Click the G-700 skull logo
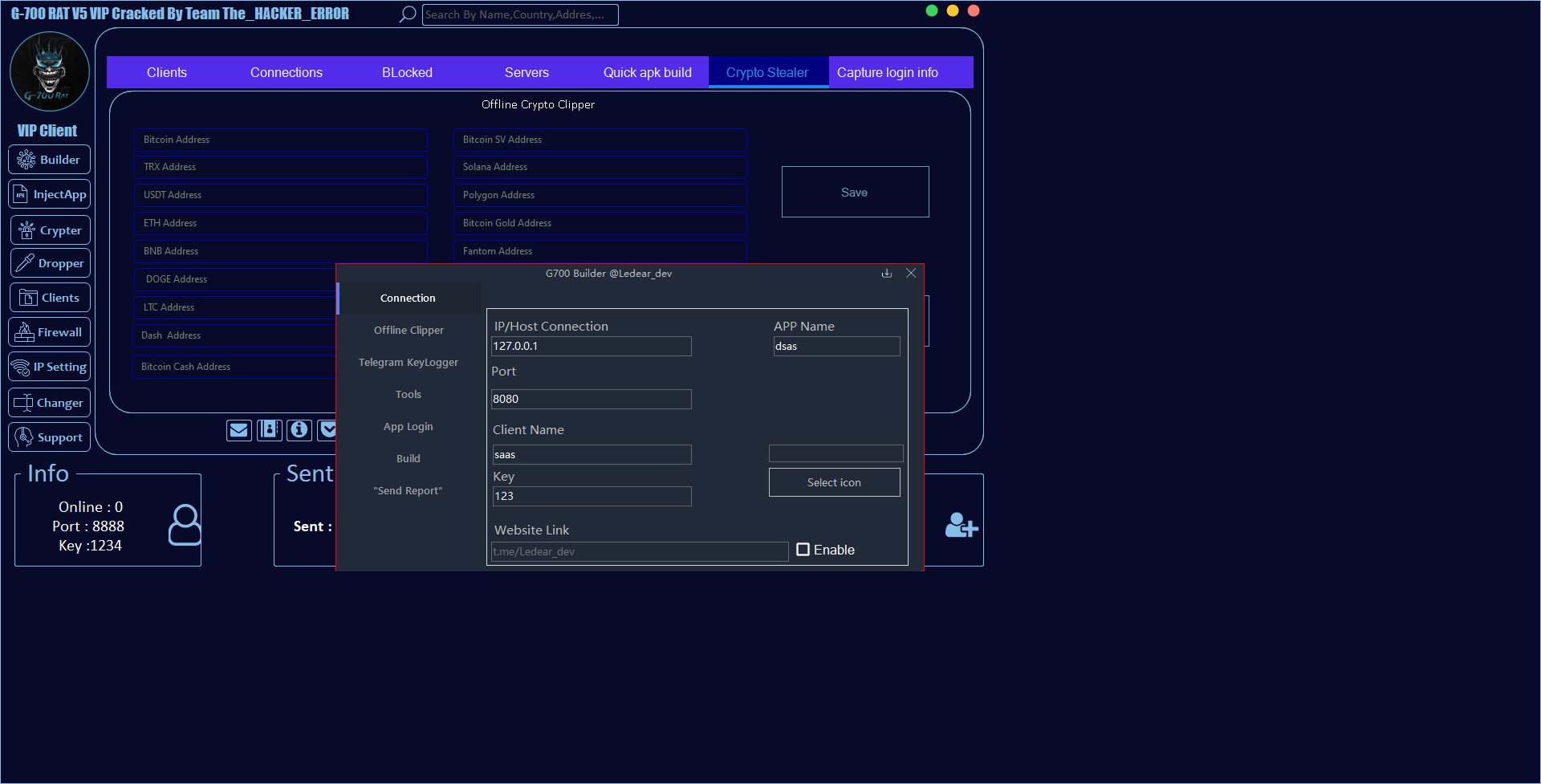 coord(50,71)
